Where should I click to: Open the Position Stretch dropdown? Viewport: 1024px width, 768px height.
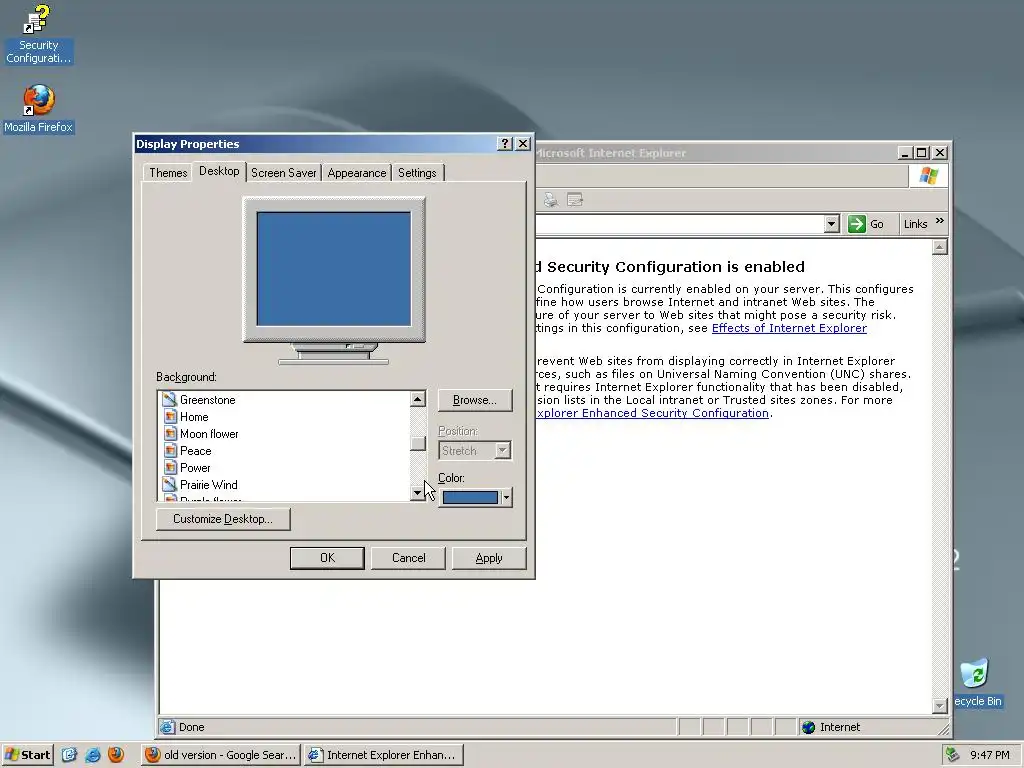pyautogui.click(x=502, y=450)
